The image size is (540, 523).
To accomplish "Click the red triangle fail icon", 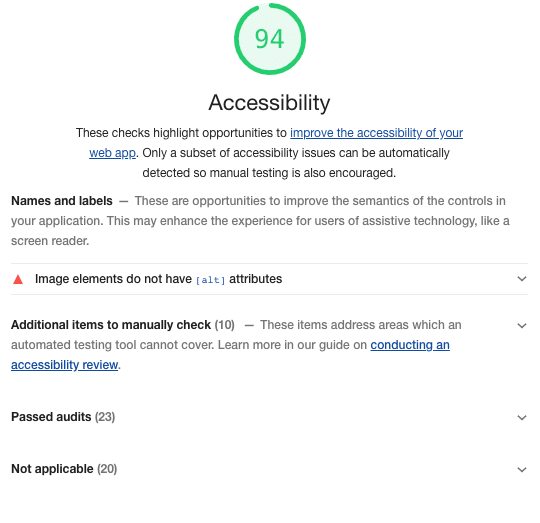I will (18, 279).
